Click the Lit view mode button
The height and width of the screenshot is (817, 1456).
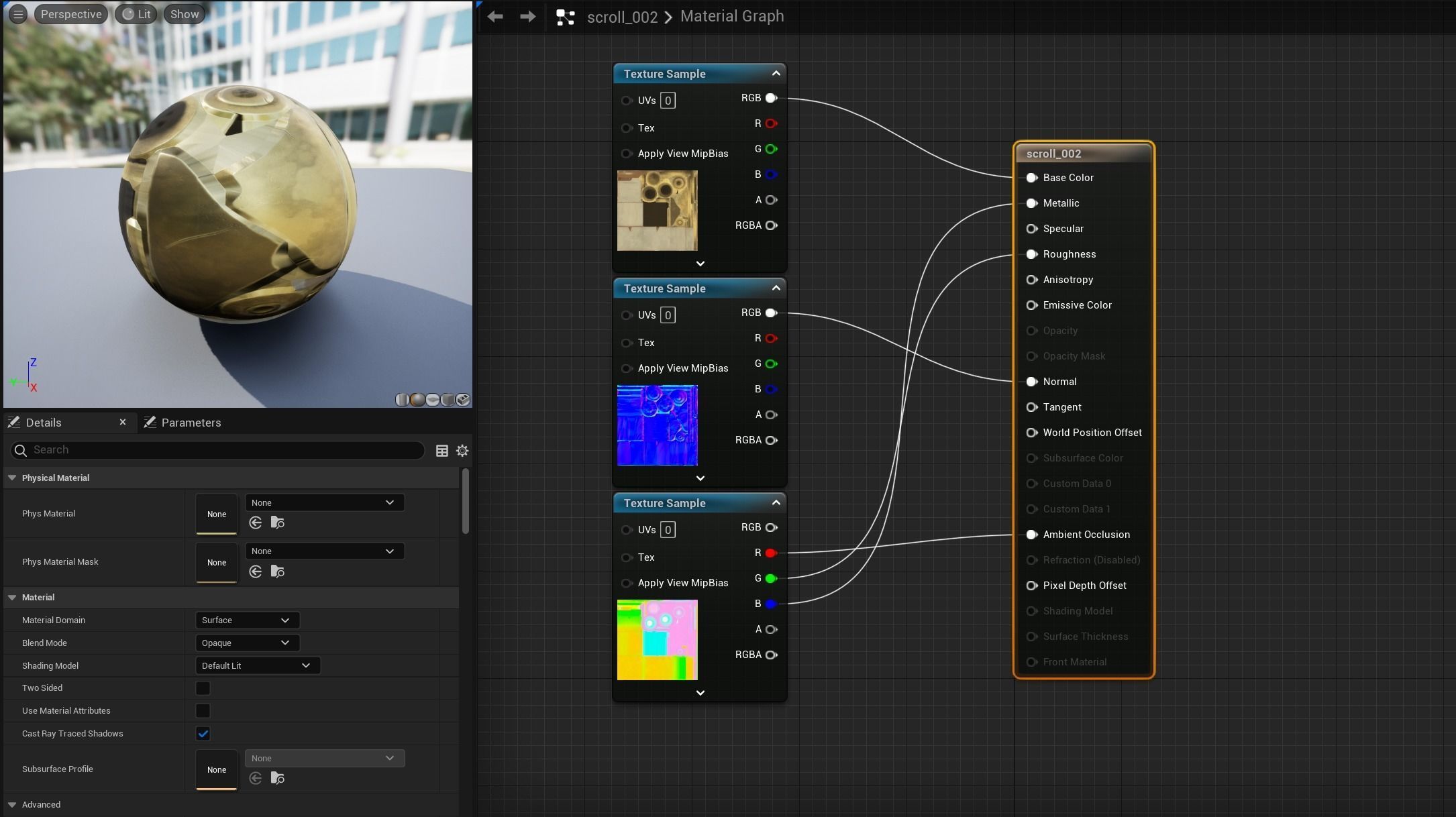[x=137, y=14]
